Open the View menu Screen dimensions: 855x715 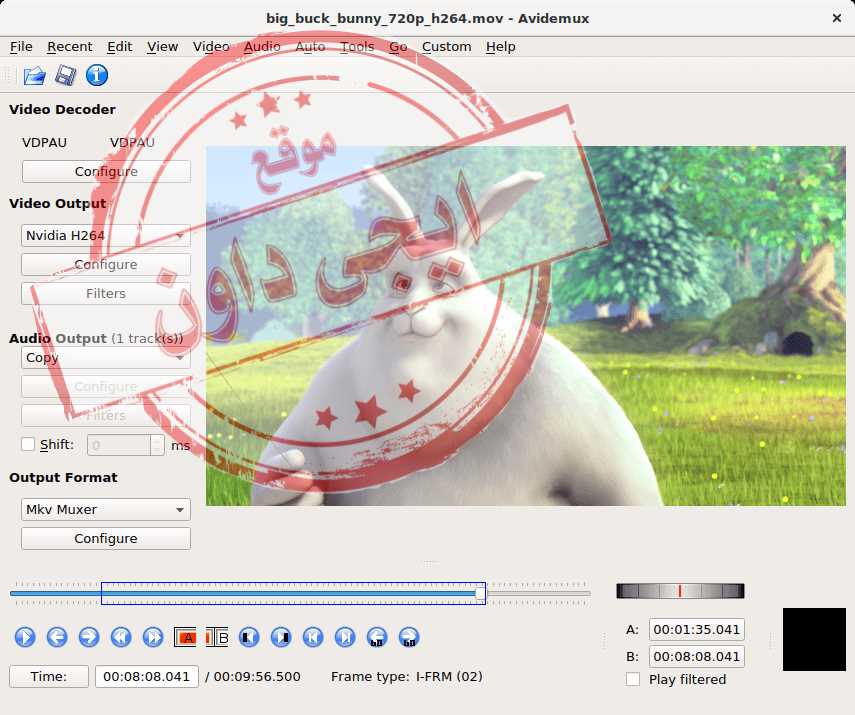[x=162, y=47]
